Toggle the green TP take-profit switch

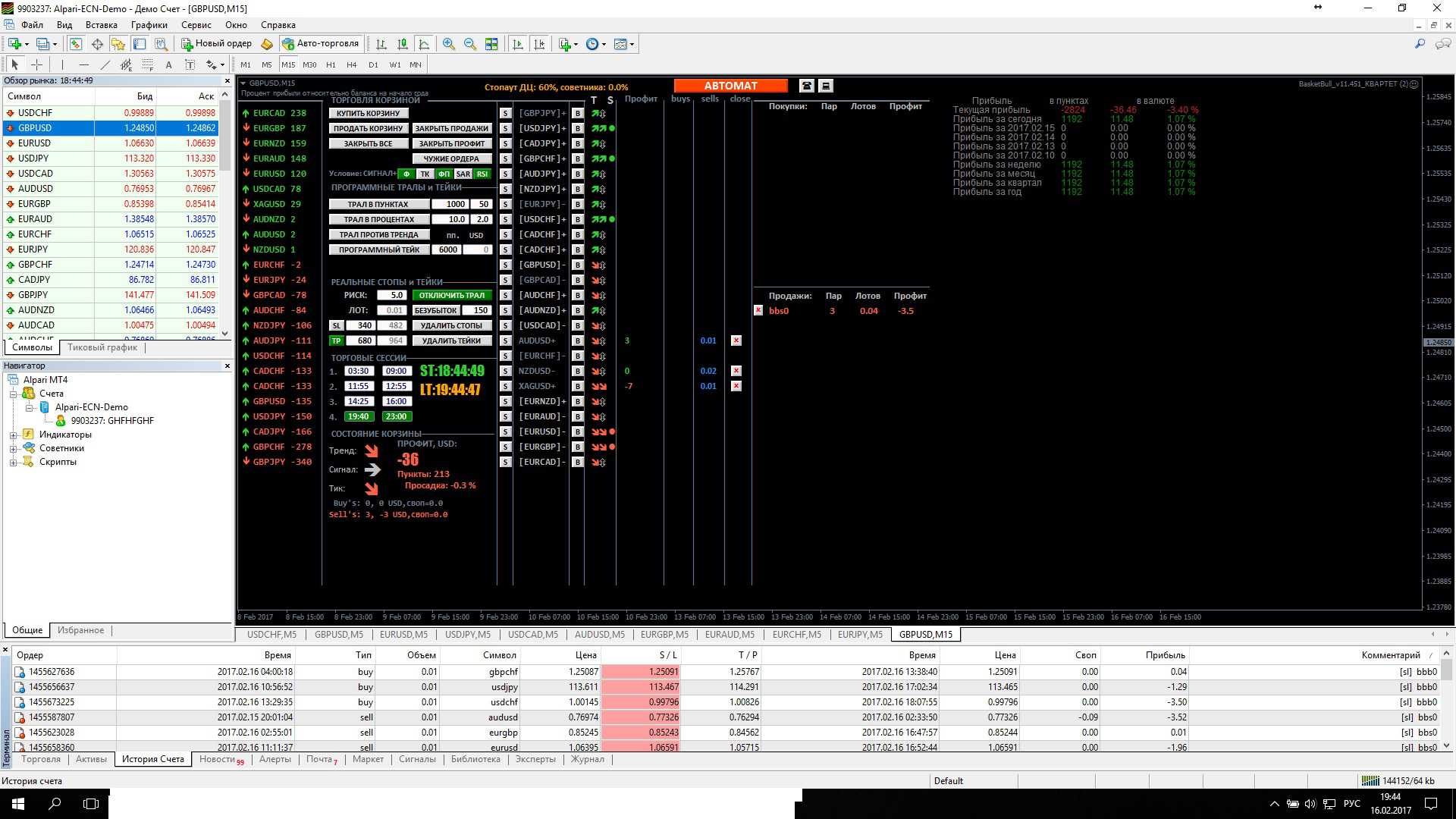point(336,340)
